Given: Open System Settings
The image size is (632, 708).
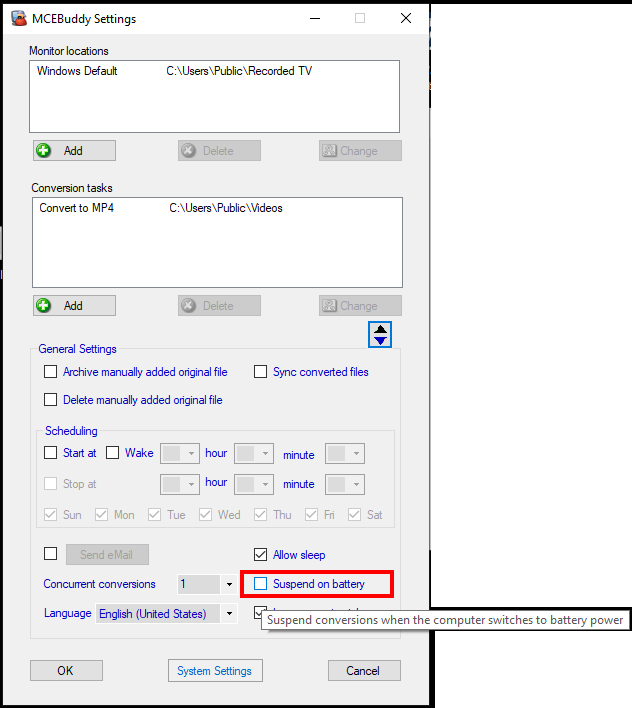Looking at the screenshot, I should point(214,671).
